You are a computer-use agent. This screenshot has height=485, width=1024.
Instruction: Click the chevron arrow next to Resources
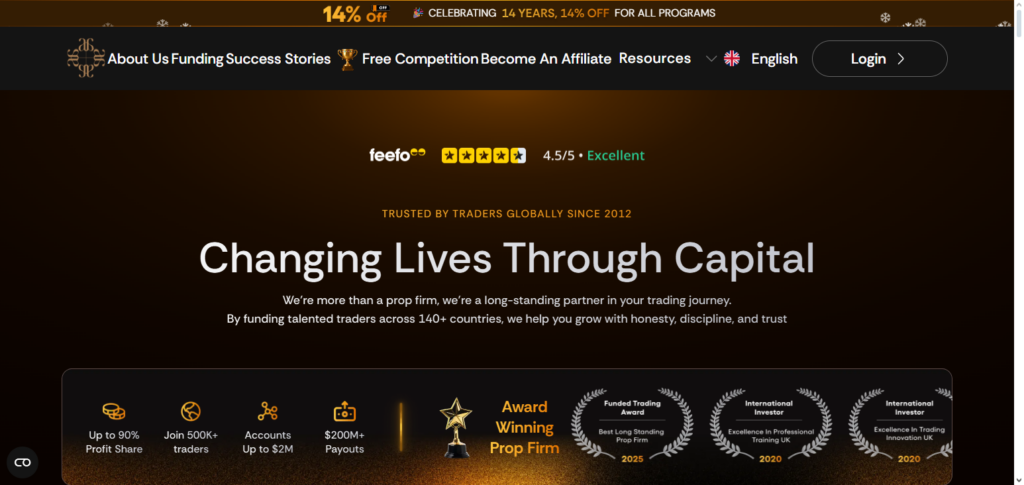point(711,59)
